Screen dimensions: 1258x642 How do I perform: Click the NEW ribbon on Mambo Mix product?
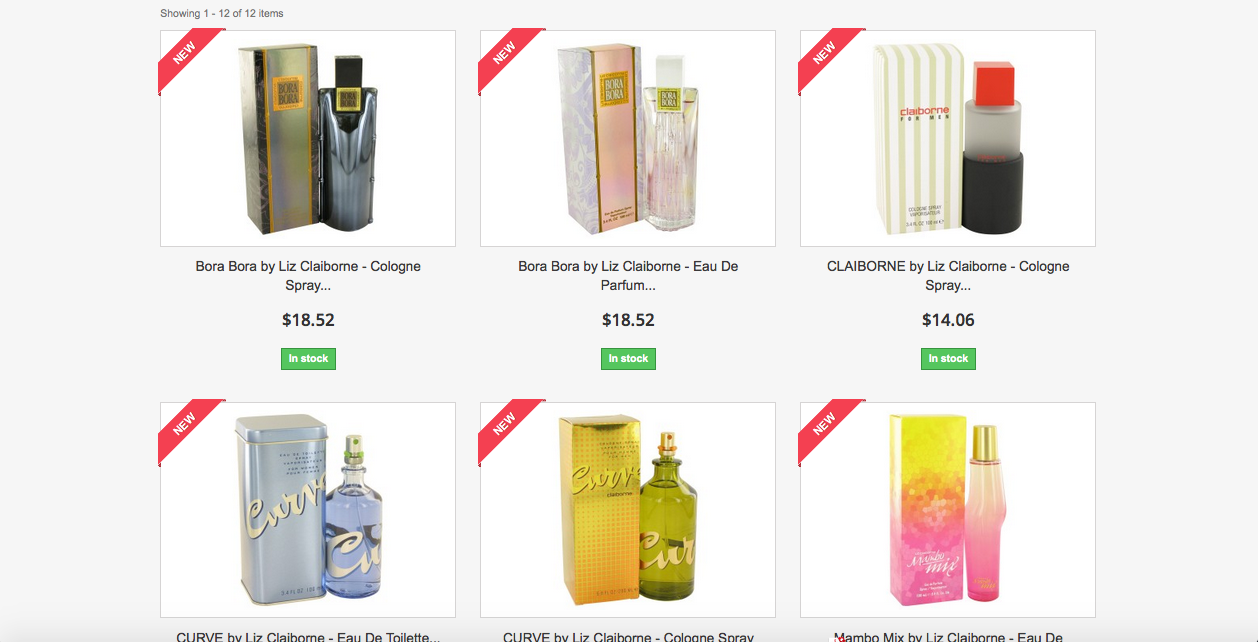point(826,425)
